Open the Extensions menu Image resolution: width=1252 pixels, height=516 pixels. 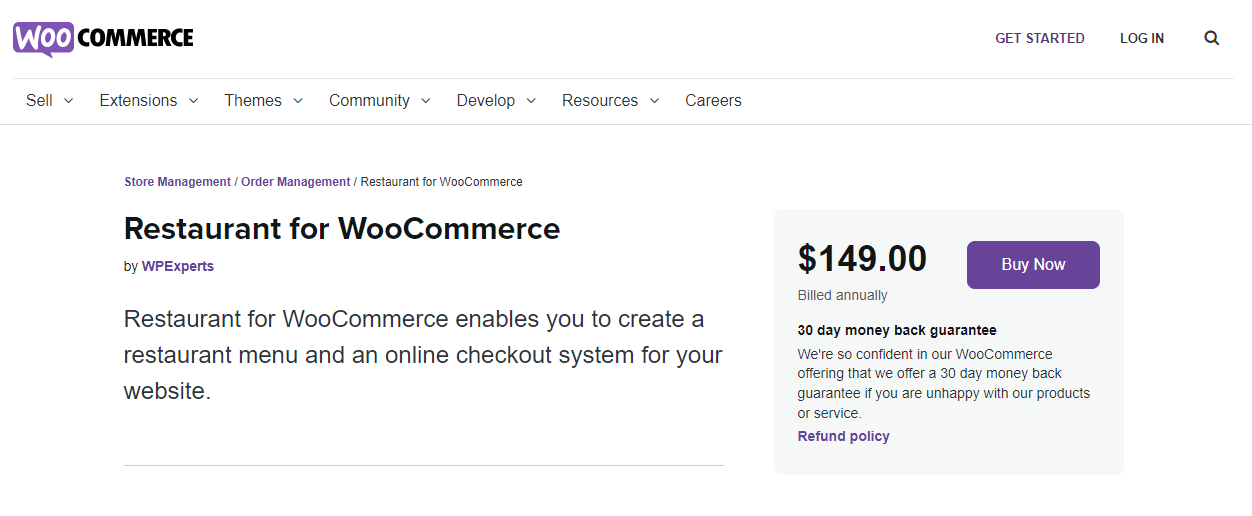coord(138,100)
